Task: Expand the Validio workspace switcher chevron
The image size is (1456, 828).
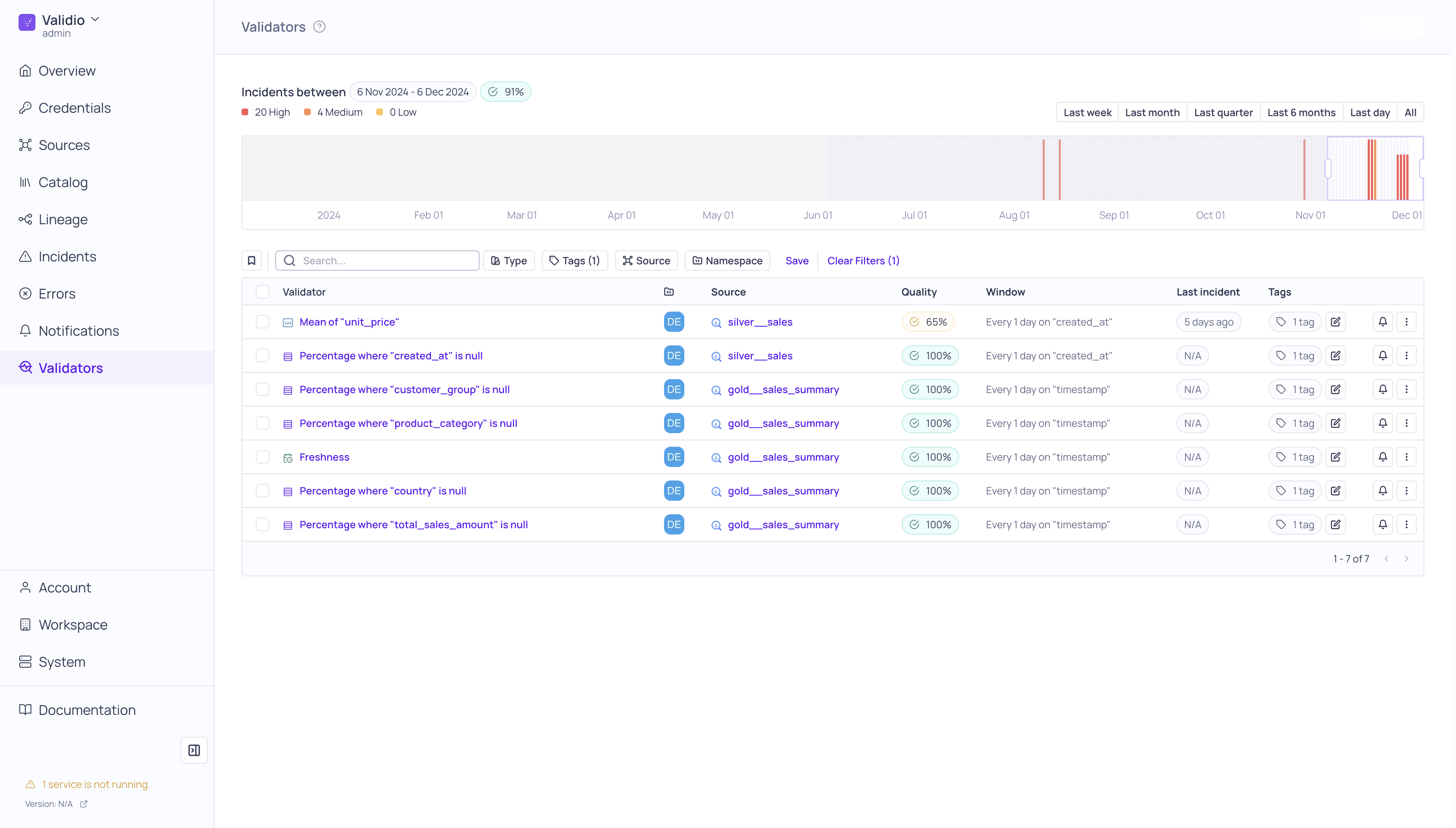Action: 95,19
